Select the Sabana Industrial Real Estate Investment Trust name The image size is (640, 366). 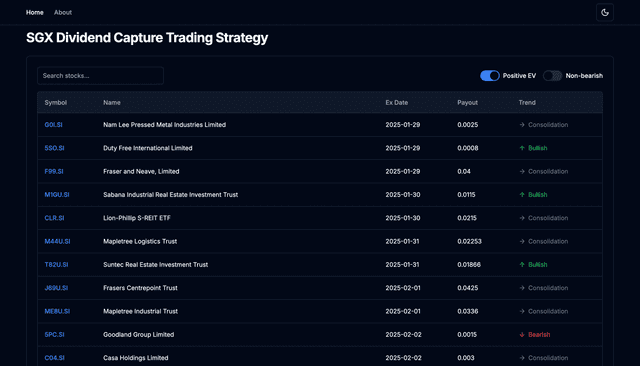pyautogui.click(x=171, y=195)
